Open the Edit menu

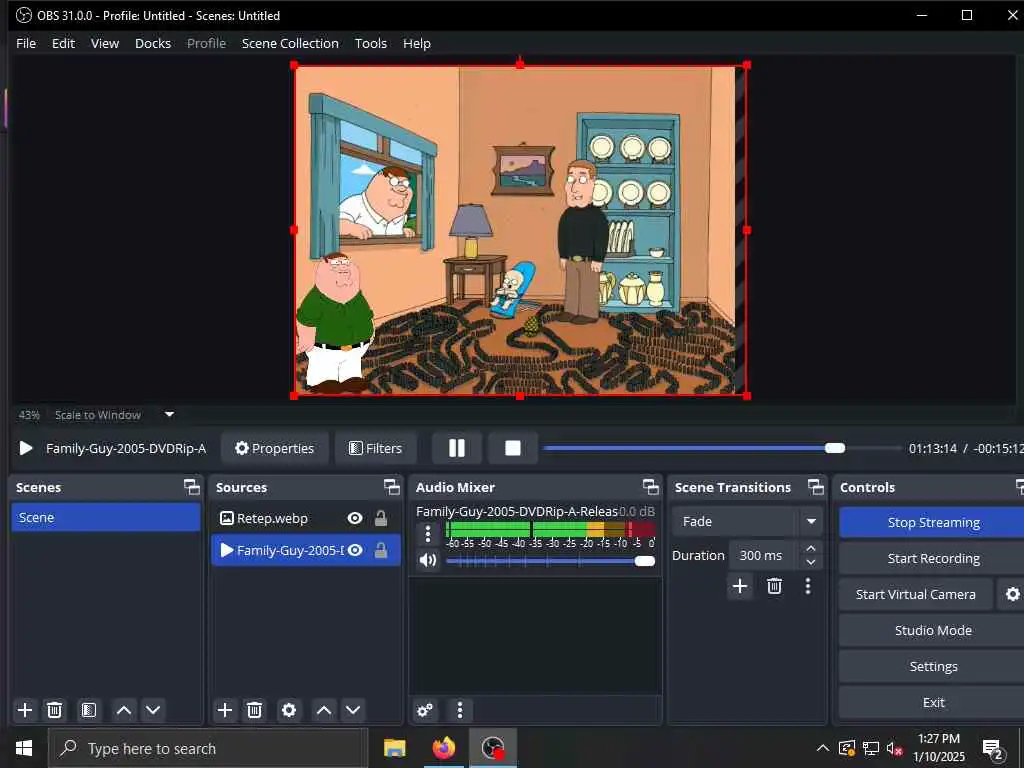tap(63, 43)
